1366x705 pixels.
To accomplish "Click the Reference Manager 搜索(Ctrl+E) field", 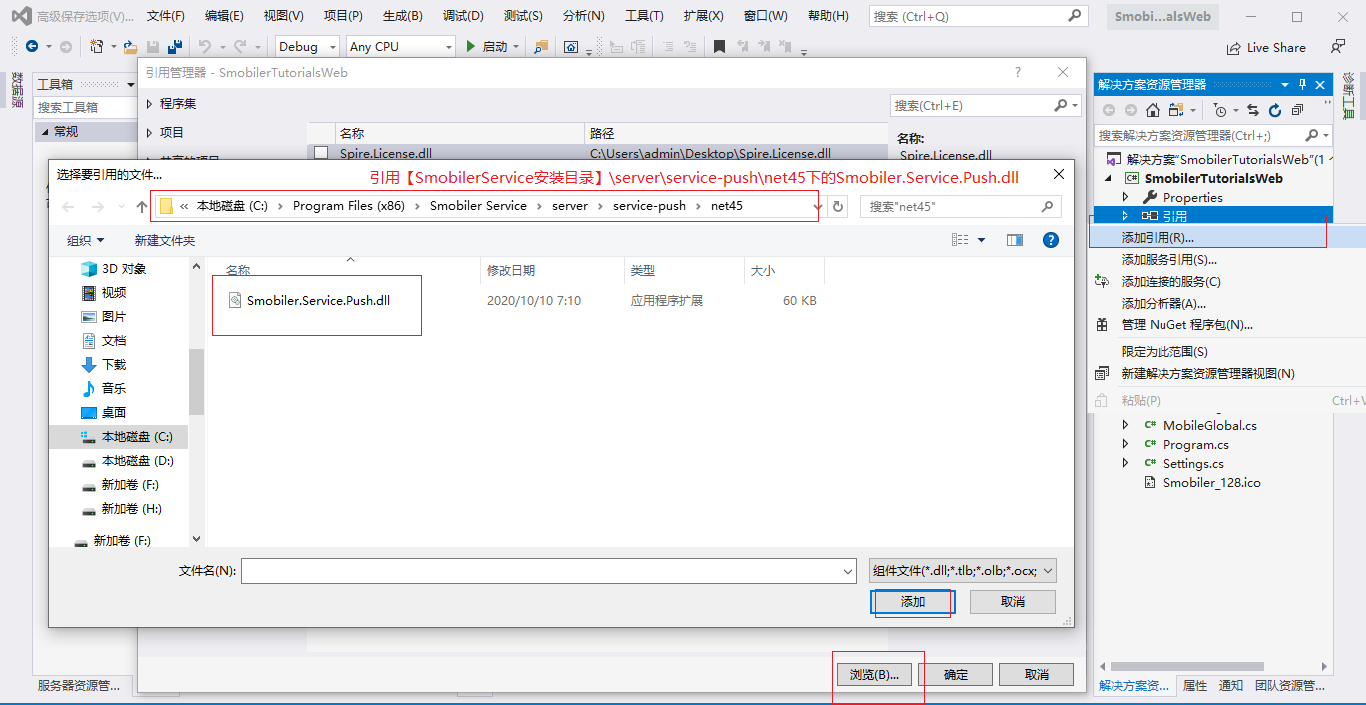I will (x=985, y=105).
